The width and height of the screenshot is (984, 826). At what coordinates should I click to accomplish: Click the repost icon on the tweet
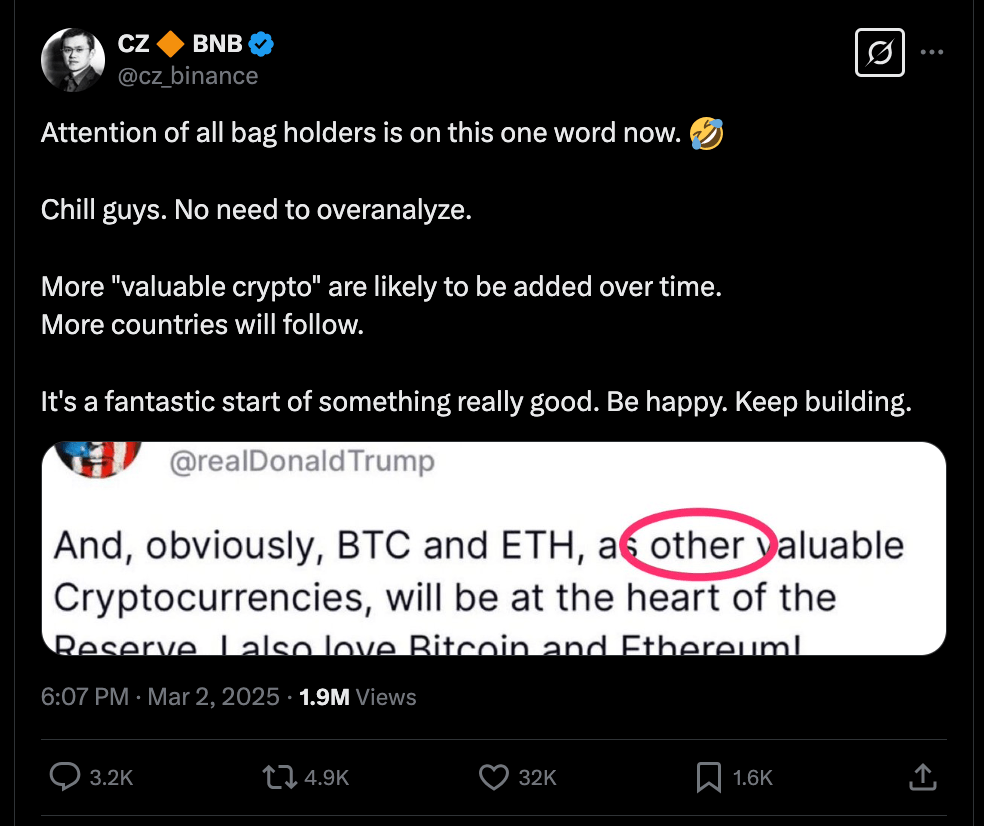281,776
